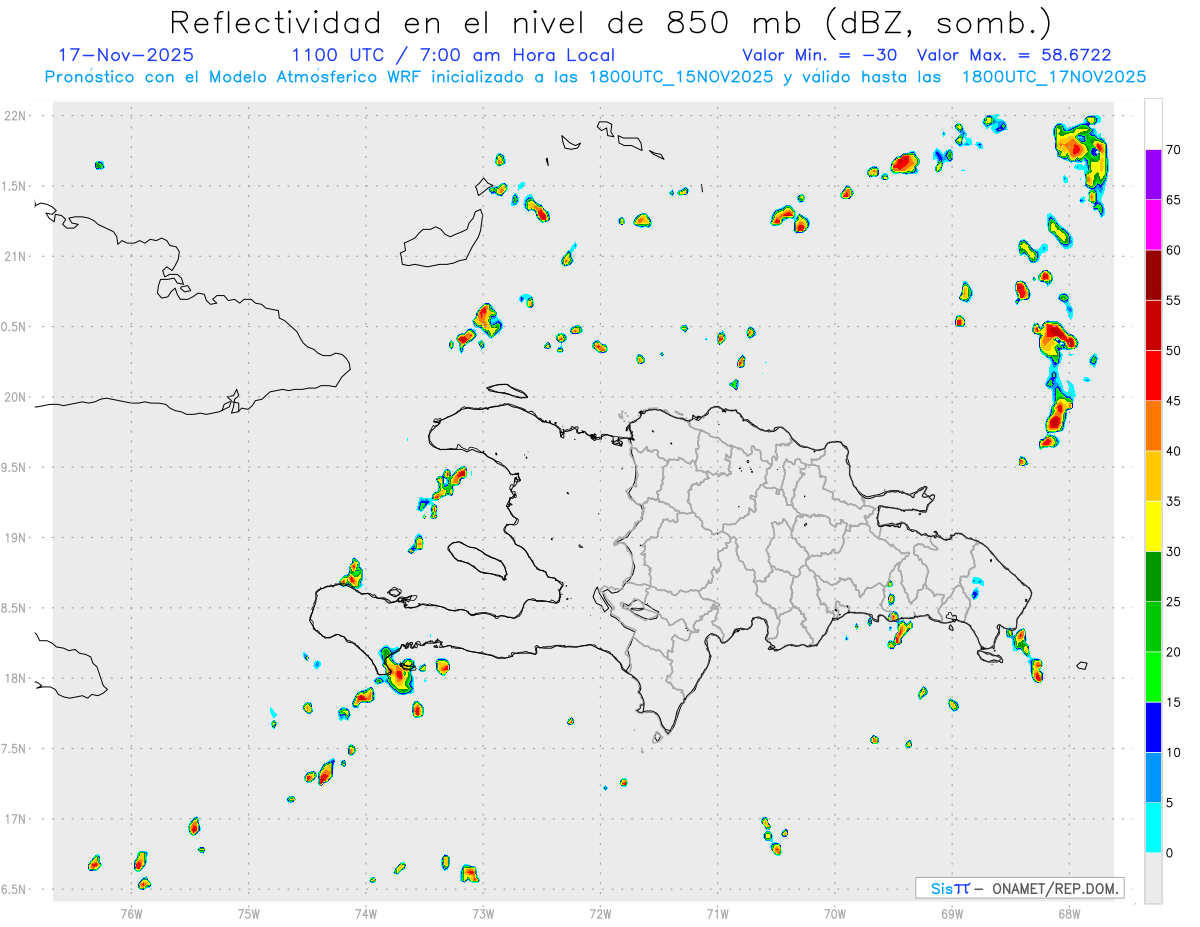Click the color scale tick label '55'
This screenshot has width=1200, height=927.
(1175, 301)
